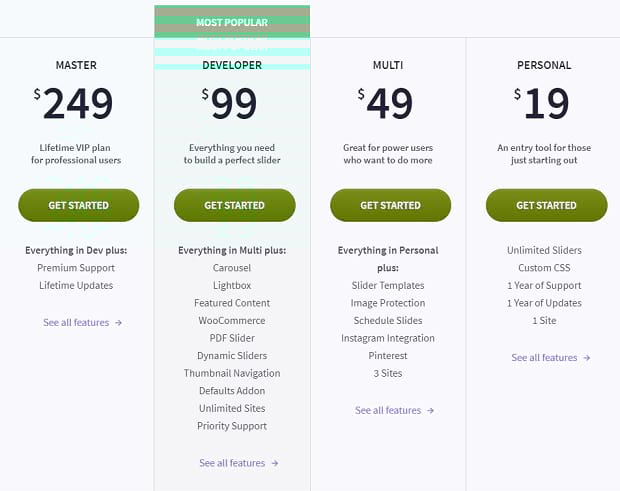Click the Instagram Integration feature text
The image size is (620, 491).
[x=388, y=338]
